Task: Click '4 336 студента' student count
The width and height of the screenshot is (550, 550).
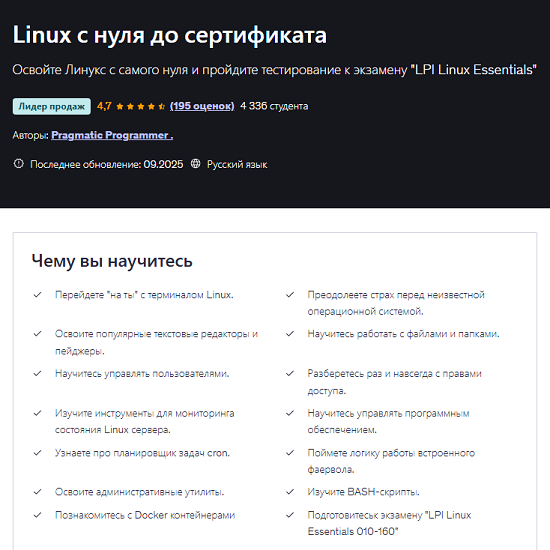Action: pyautogui.click(x=274, y=106)
